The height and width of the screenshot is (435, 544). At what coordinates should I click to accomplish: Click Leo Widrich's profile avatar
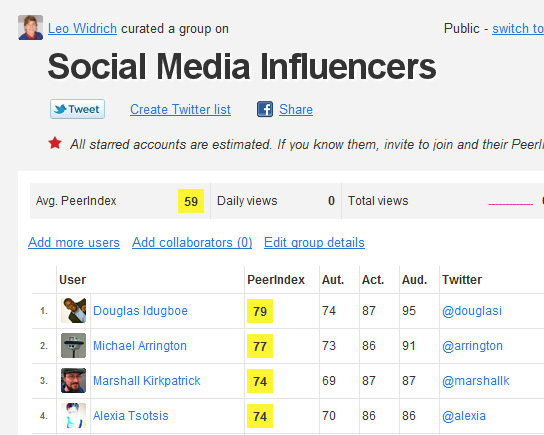click(31, 27)
